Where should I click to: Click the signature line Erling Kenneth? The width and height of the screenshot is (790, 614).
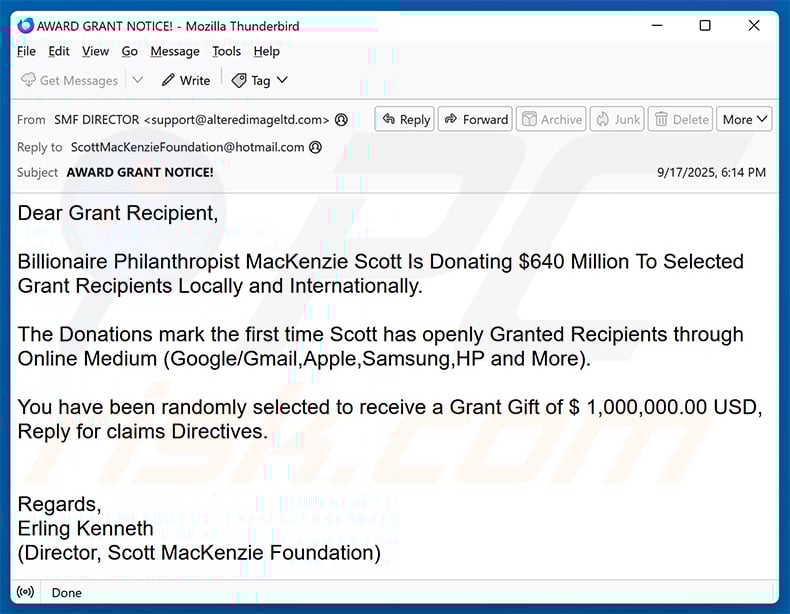pyautogui.click(x=86, y=528)
